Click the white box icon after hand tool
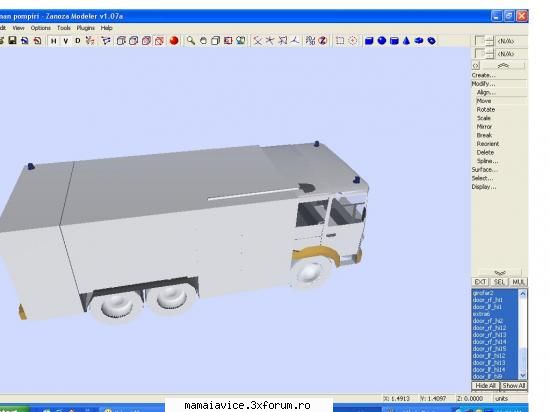 215,41
